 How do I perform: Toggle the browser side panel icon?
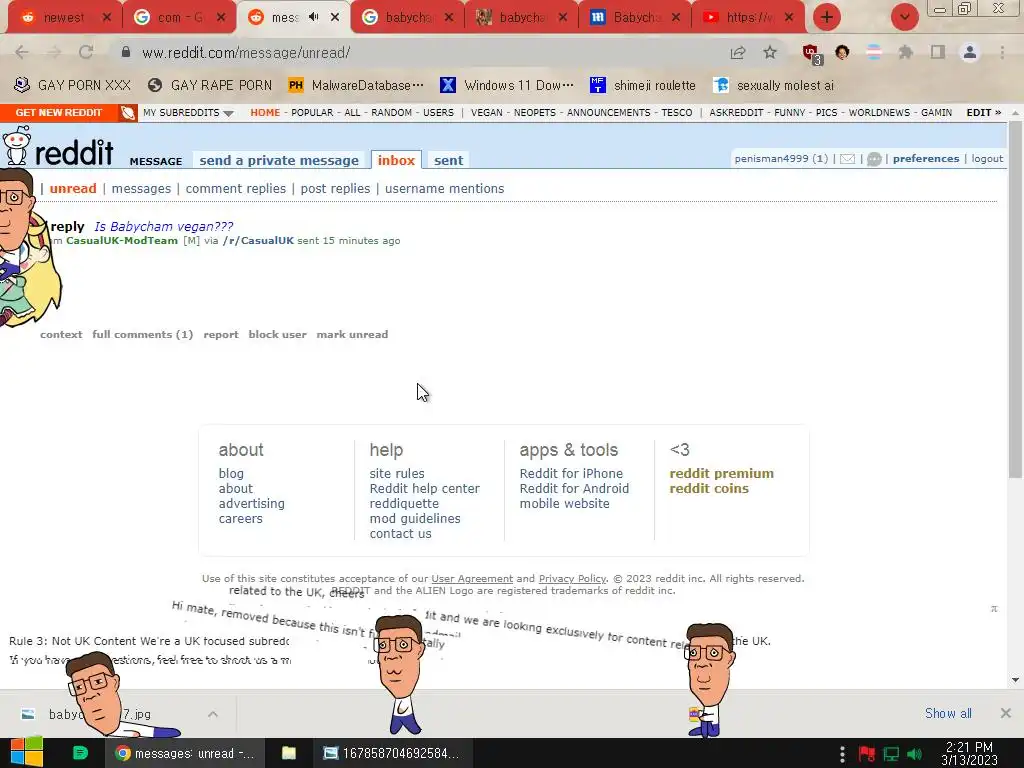(x=938, y=52)
